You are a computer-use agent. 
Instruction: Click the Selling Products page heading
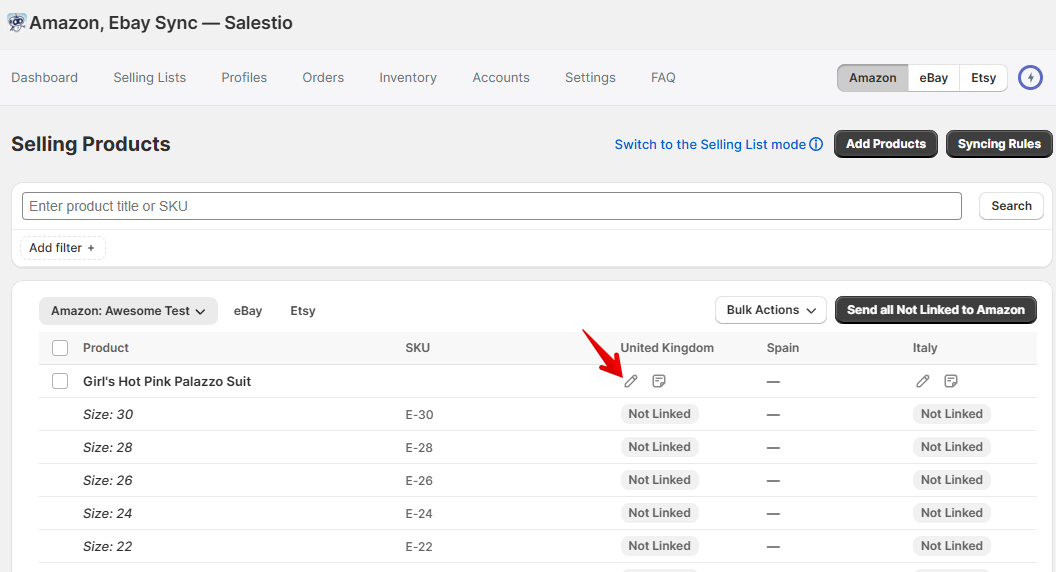(91, 144)
